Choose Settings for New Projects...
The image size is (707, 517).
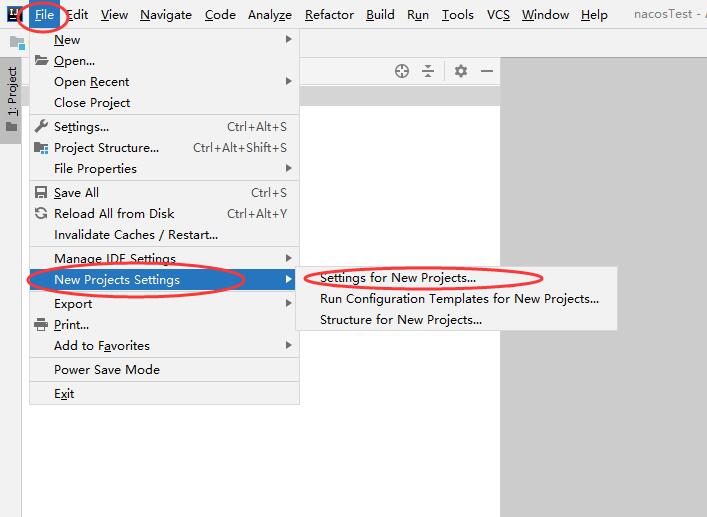click(x=456, y=278)
